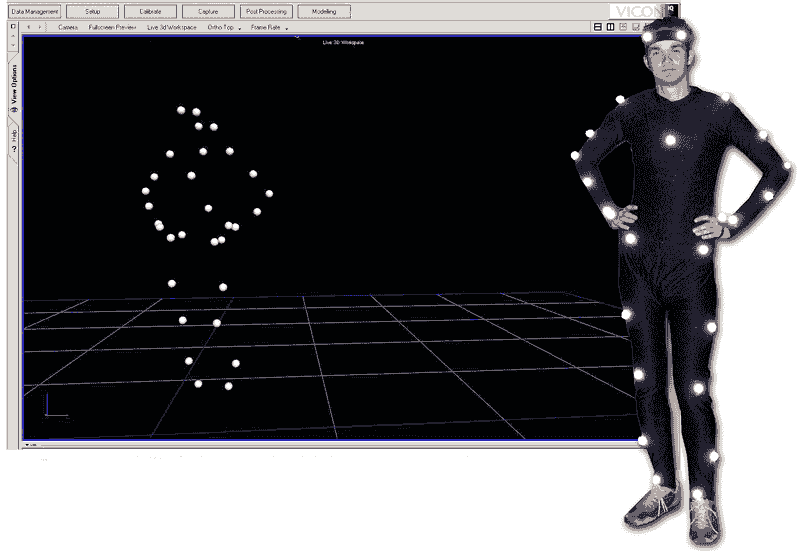
Task: Click the third view layout icon
Action: [x=623, y=27]
